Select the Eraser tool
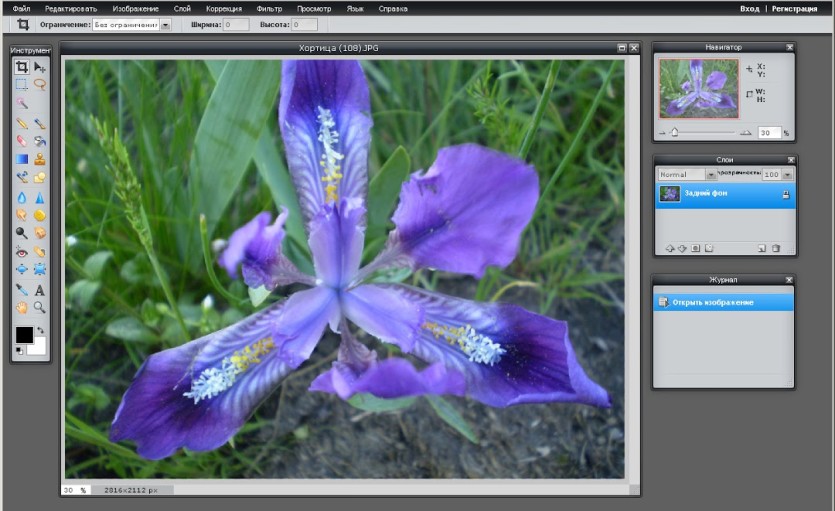 click(21, 141)
